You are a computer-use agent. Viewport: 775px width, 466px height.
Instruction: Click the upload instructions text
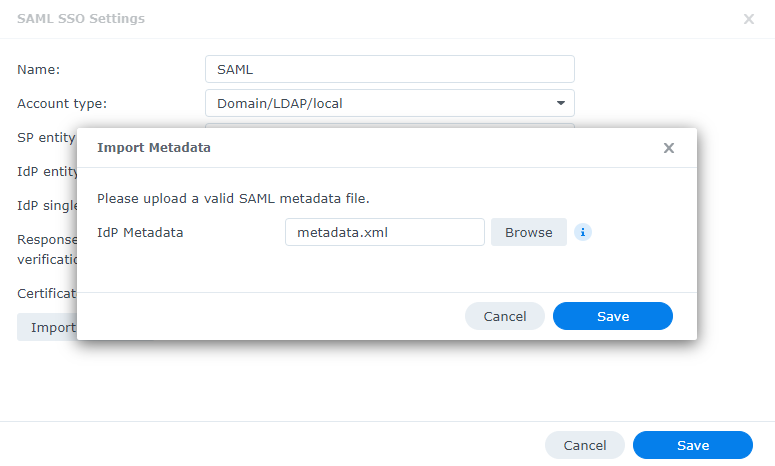coord(233,199)
